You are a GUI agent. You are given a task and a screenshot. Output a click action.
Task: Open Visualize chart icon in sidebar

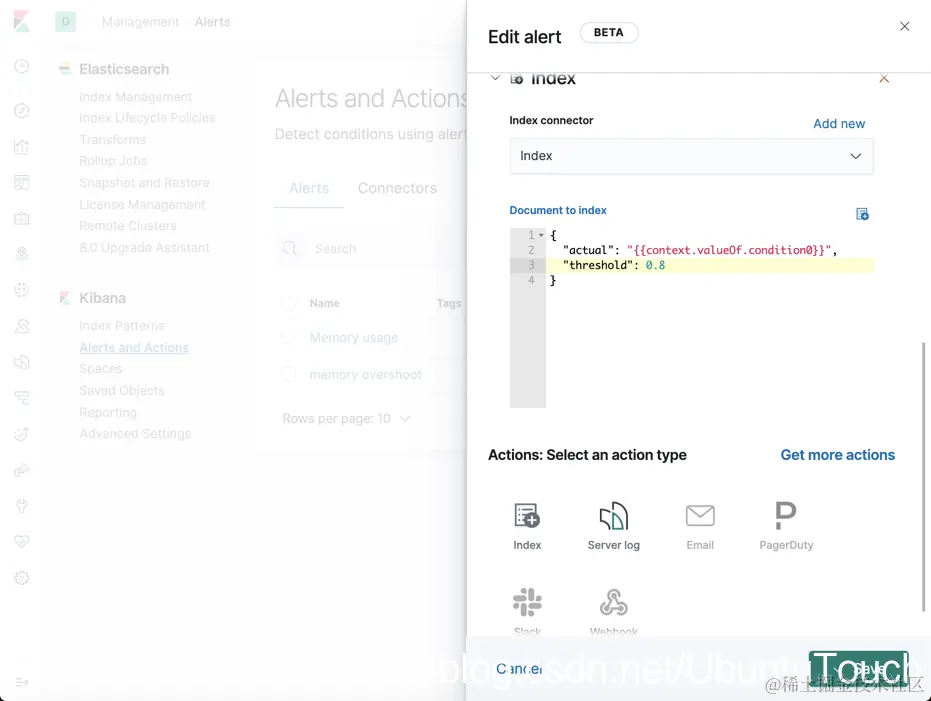coord(21,147)
